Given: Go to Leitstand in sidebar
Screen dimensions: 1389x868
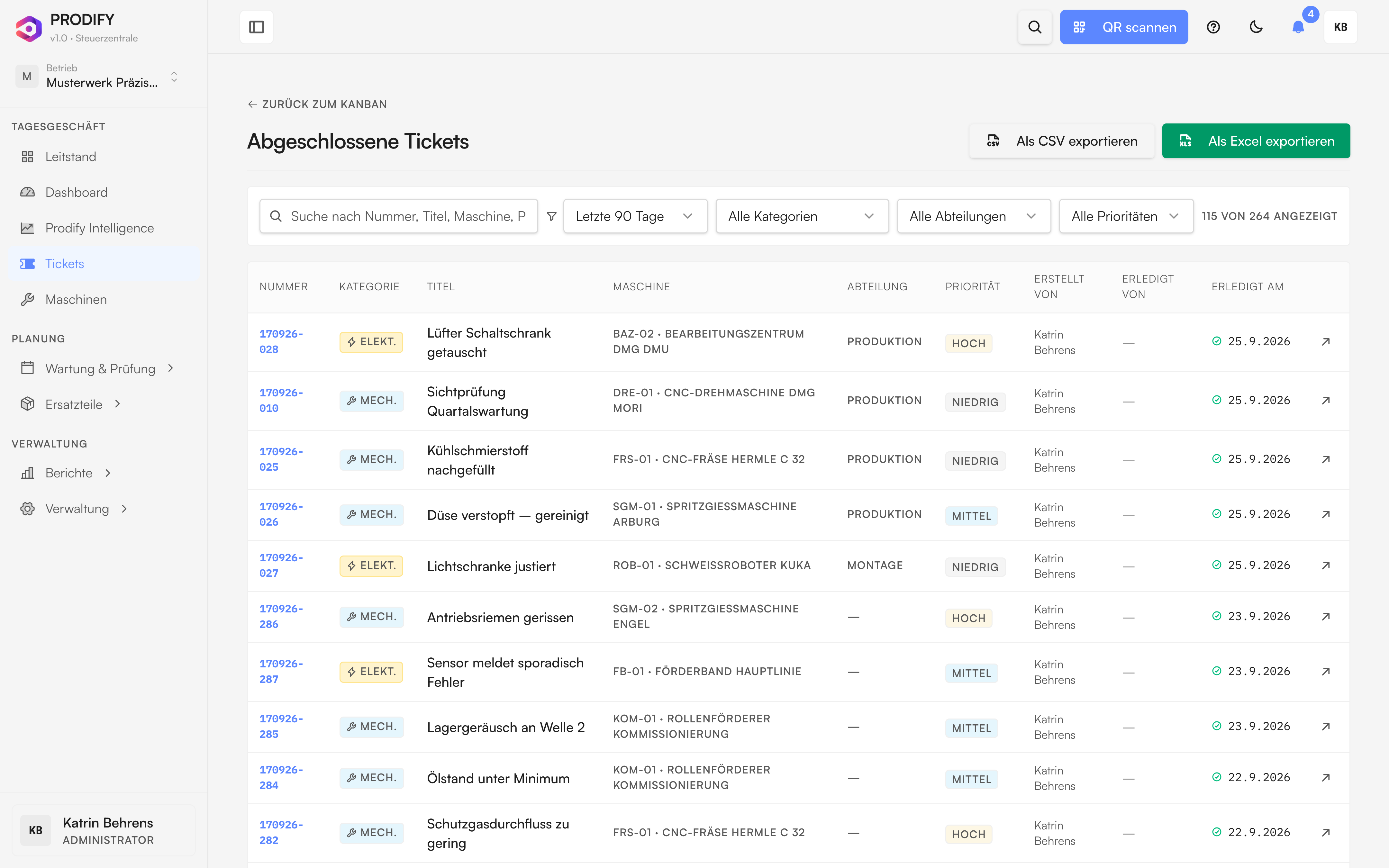Looking at the screenshot, I should pyautogui.click(x=103, y=157).
